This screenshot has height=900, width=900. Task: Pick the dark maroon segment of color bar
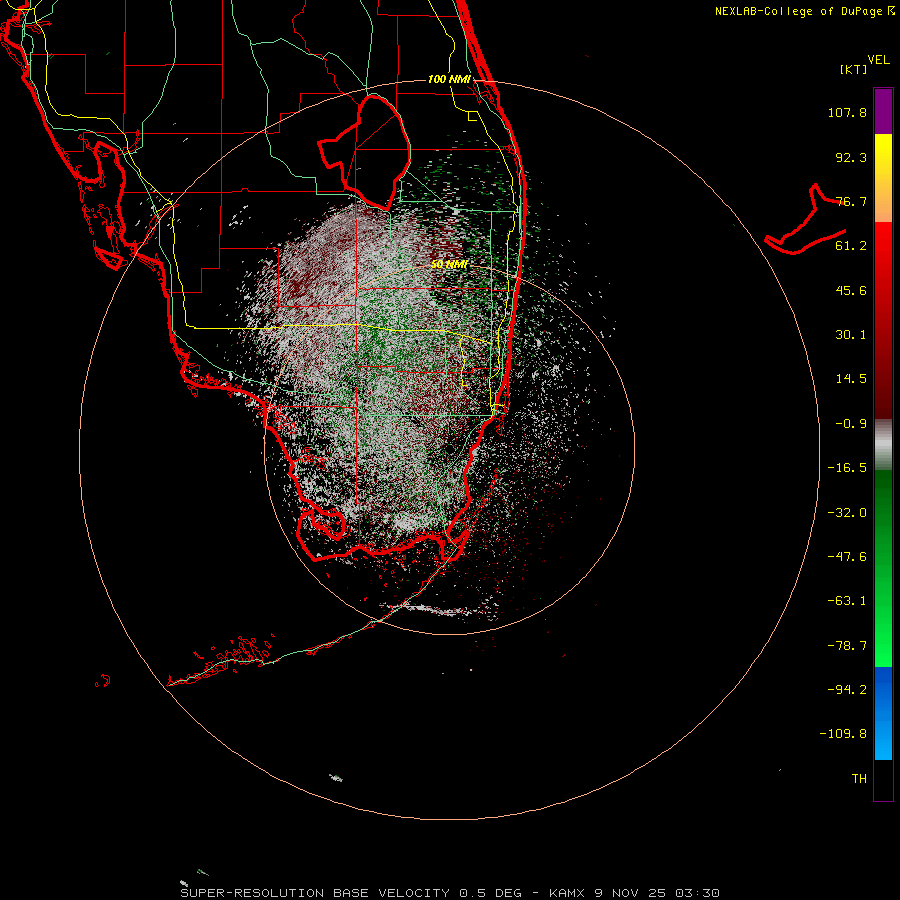883,396
